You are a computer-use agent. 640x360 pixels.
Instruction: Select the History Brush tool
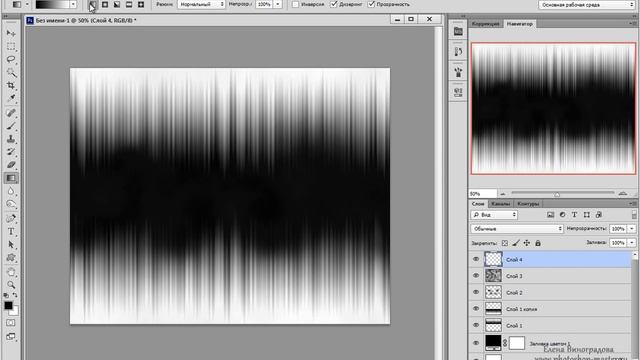pos(11,152)
